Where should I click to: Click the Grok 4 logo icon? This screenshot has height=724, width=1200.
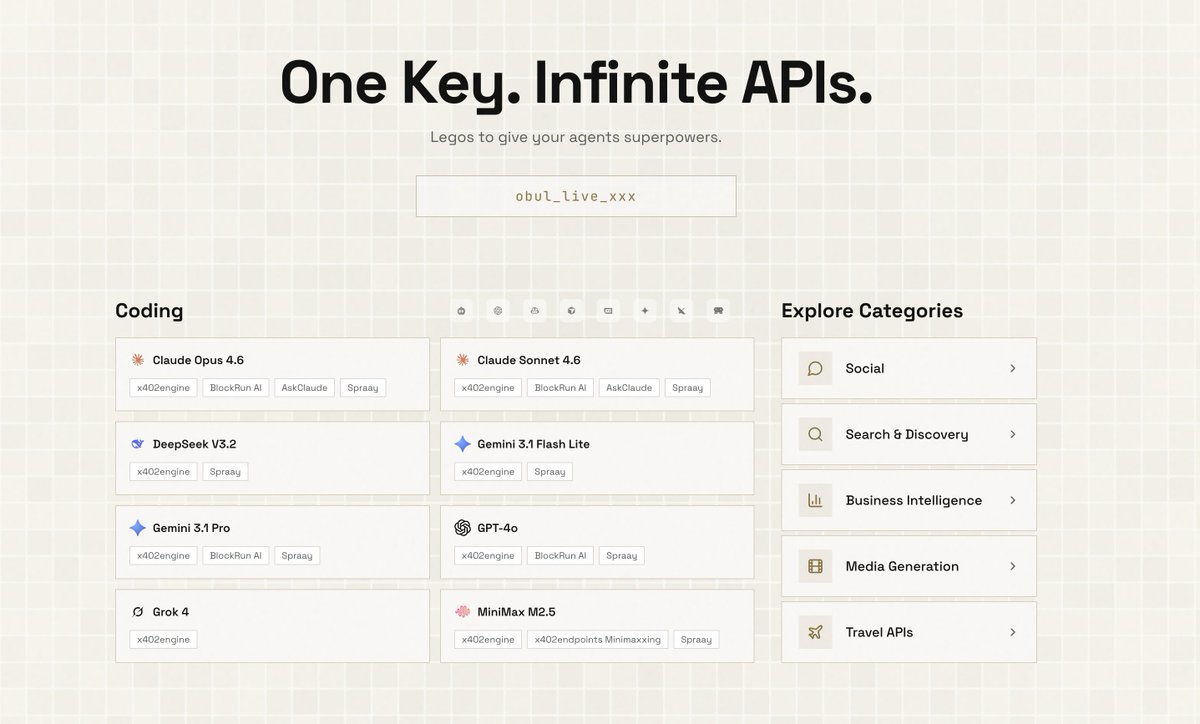[x=138, y=612]
